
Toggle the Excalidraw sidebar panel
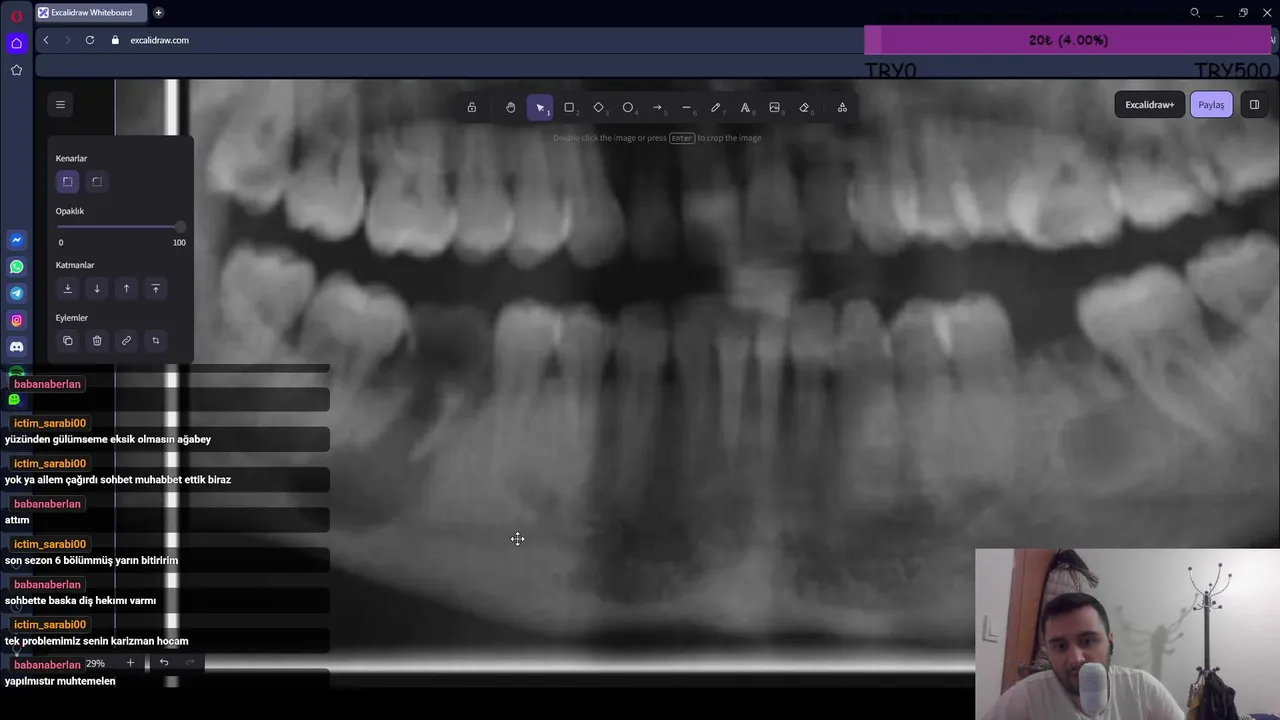tap(1254, 104)
